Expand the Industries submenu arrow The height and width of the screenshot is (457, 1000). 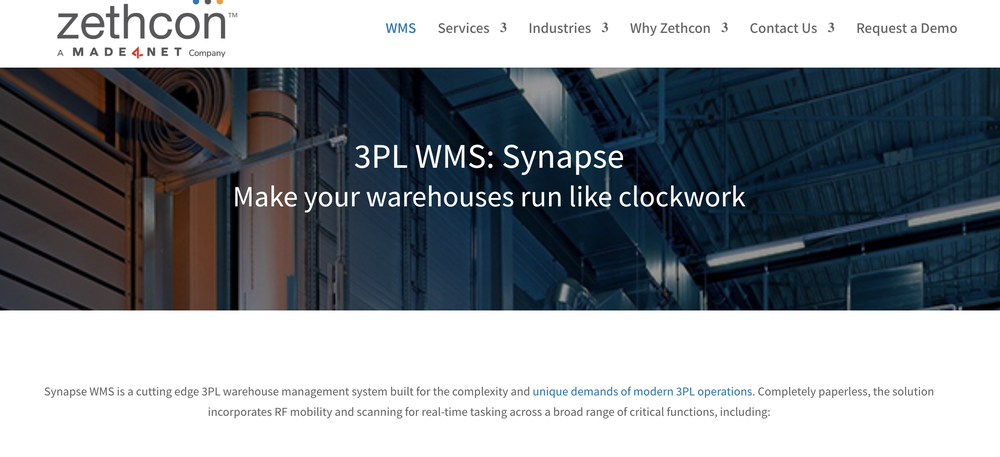(x=605, y=27)
